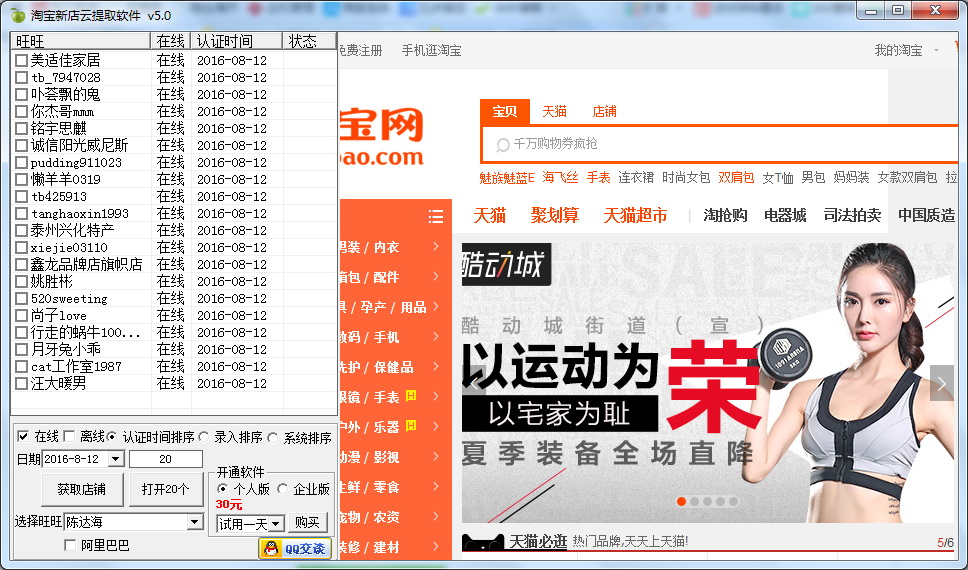Open 淘抢购 in the navigation bar

[725, 216]
